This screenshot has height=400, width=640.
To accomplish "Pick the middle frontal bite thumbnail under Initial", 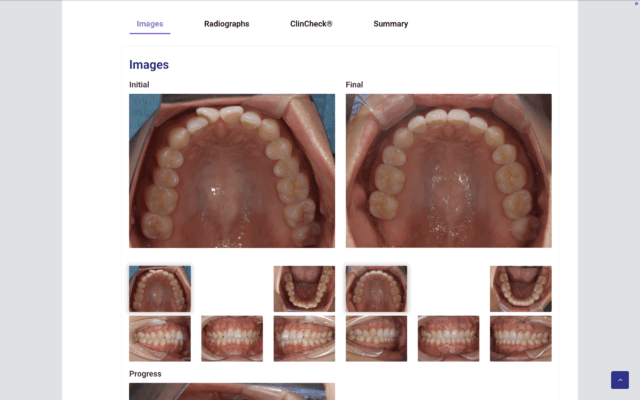I will (x=232, y=338).
